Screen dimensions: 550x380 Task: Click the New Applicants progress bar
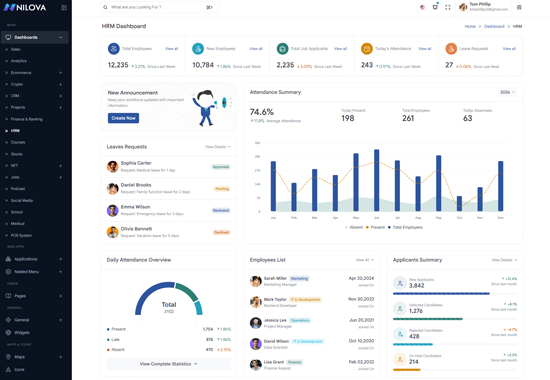[x=455, y=294]
